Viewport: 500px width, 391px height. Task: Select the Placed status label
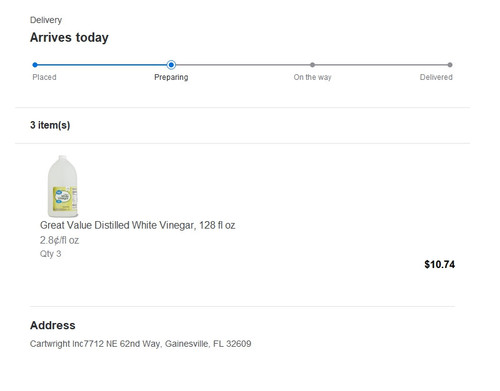[44, 77]
